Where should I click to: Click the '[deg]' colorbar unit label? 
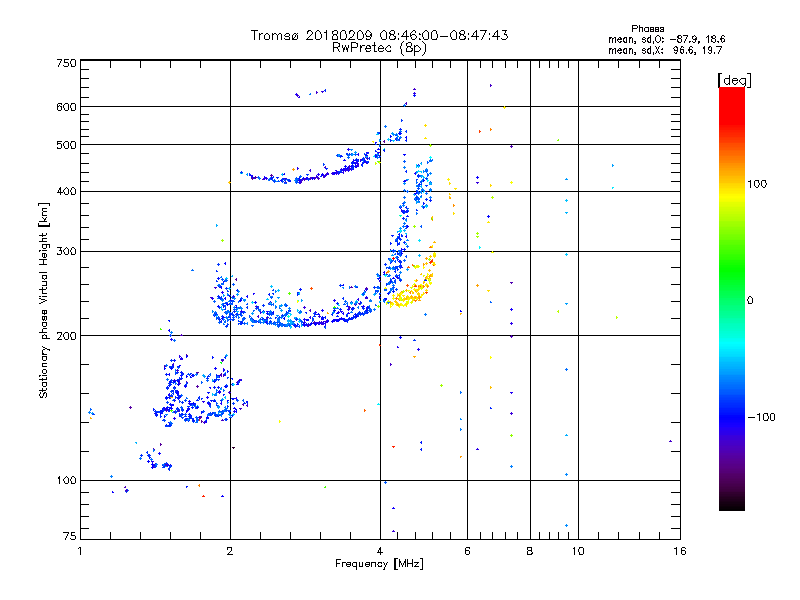734,80
